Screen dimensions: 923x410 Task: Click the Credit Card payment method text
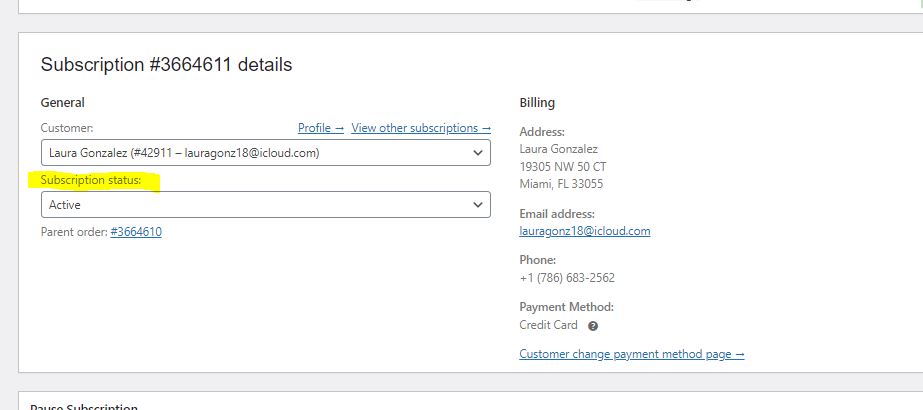pyautogui.click(x=548, y=325)
